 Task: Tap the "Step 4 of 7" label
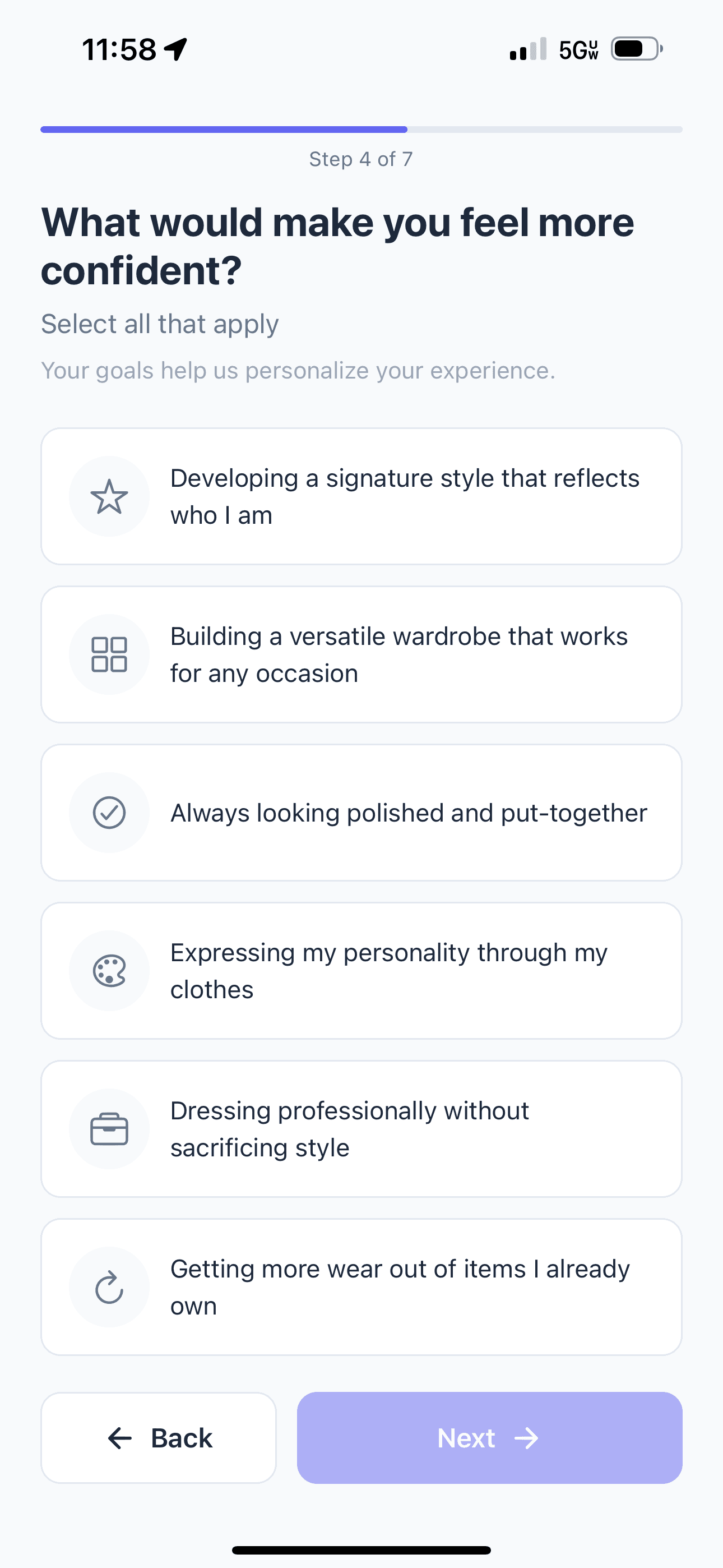361,159
